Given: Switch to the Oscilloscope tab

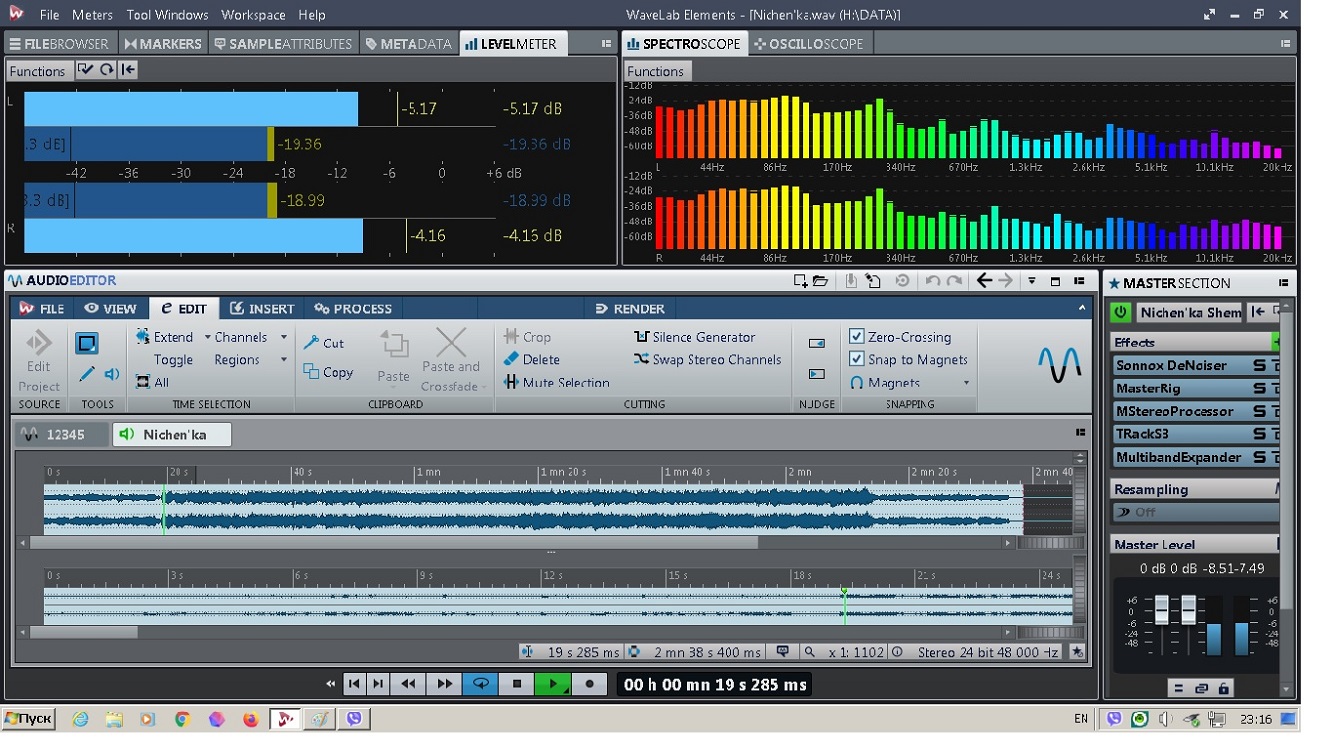Looking at the screenshot, I should tap(808, 44).
